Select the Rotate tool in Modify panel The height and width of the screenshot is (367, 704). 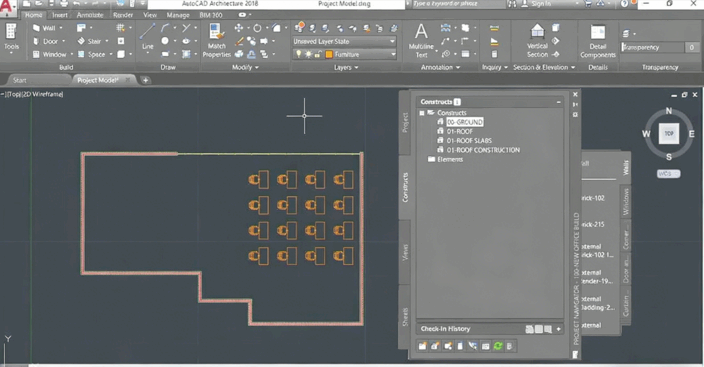pos(257,28)
